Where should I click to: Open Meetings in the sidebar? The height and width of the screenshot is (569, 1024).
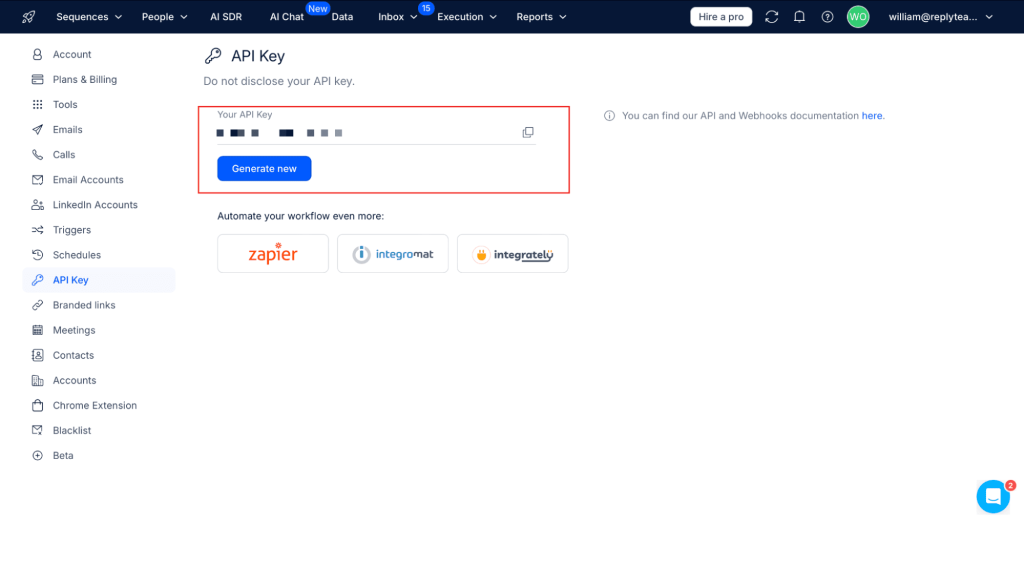(74, 330)
